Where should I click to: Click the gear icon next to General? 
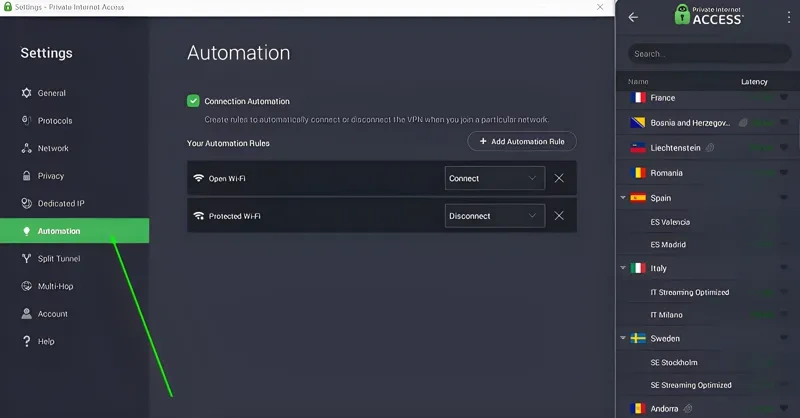(x=27, y=93)
